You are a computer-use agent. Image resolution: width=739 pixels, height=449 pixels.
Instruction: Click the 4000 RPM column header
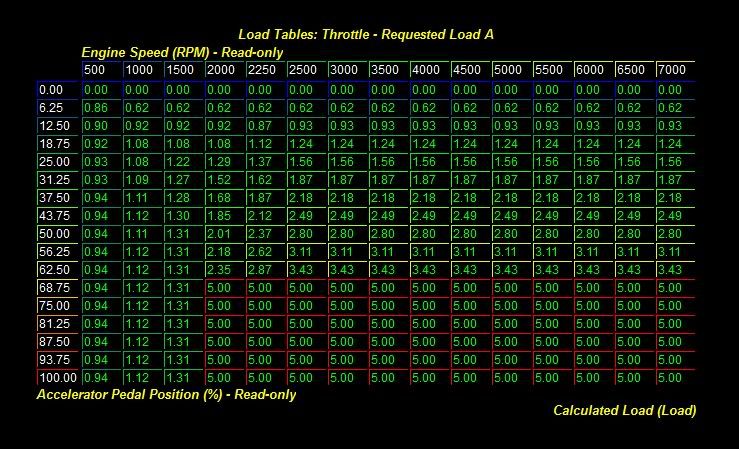pos(429,70)
